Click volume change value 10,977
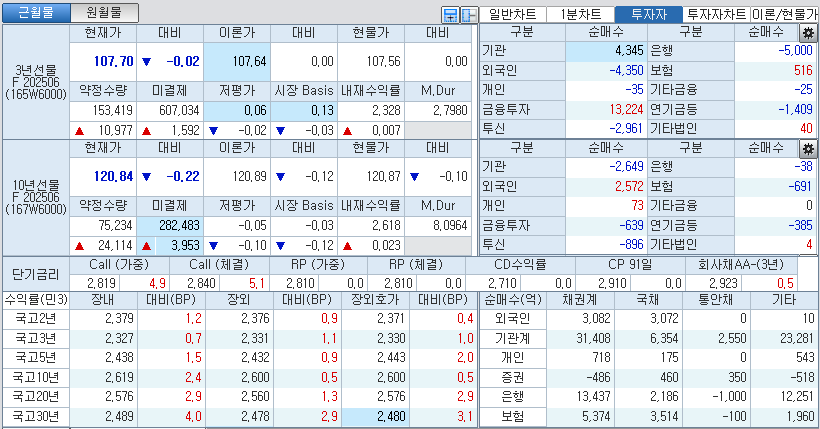 coord(103,130)
